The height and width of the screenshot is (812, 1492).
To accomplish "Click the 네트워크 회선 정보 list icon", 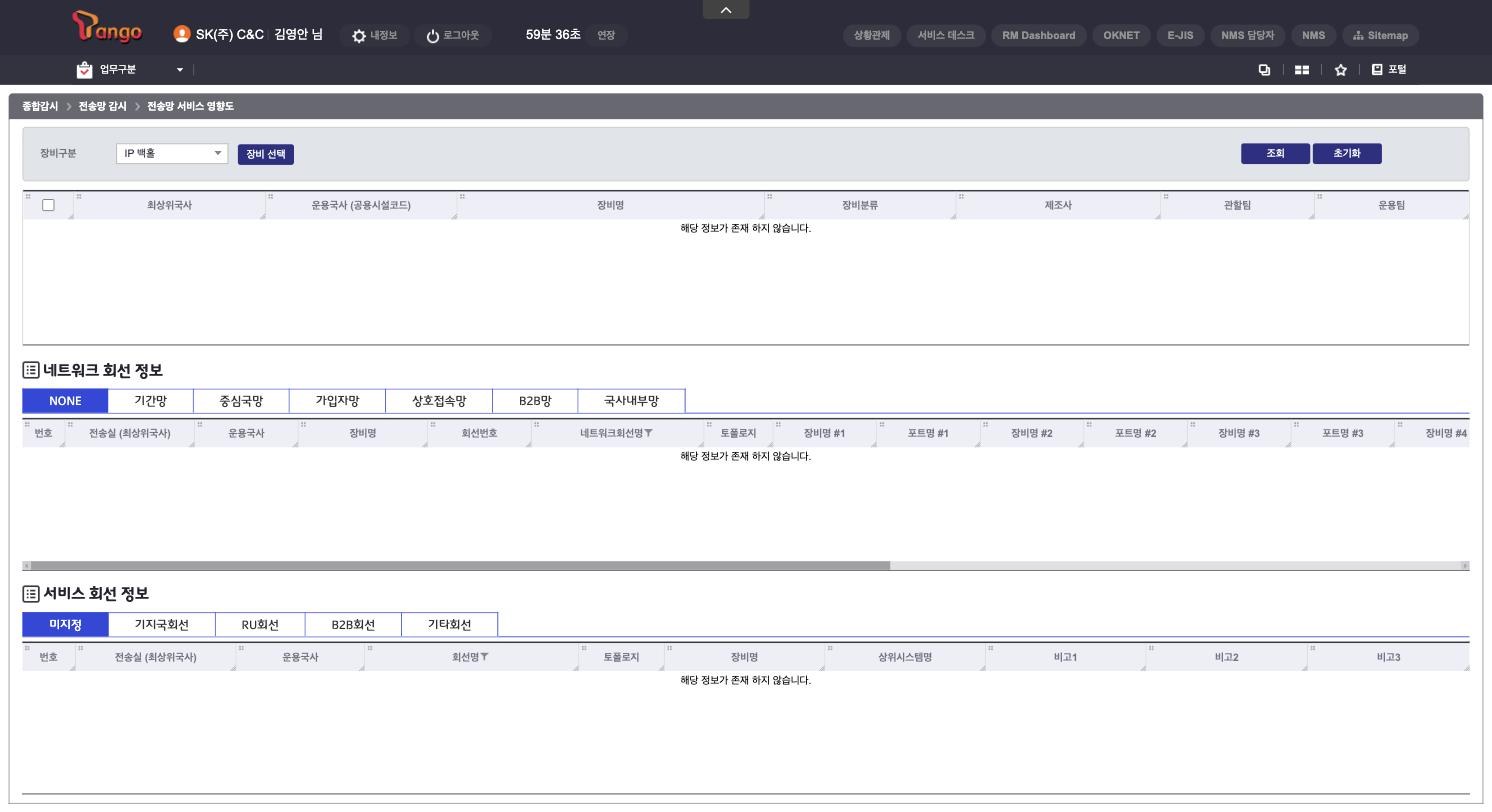I will click(x=31, y=371).
